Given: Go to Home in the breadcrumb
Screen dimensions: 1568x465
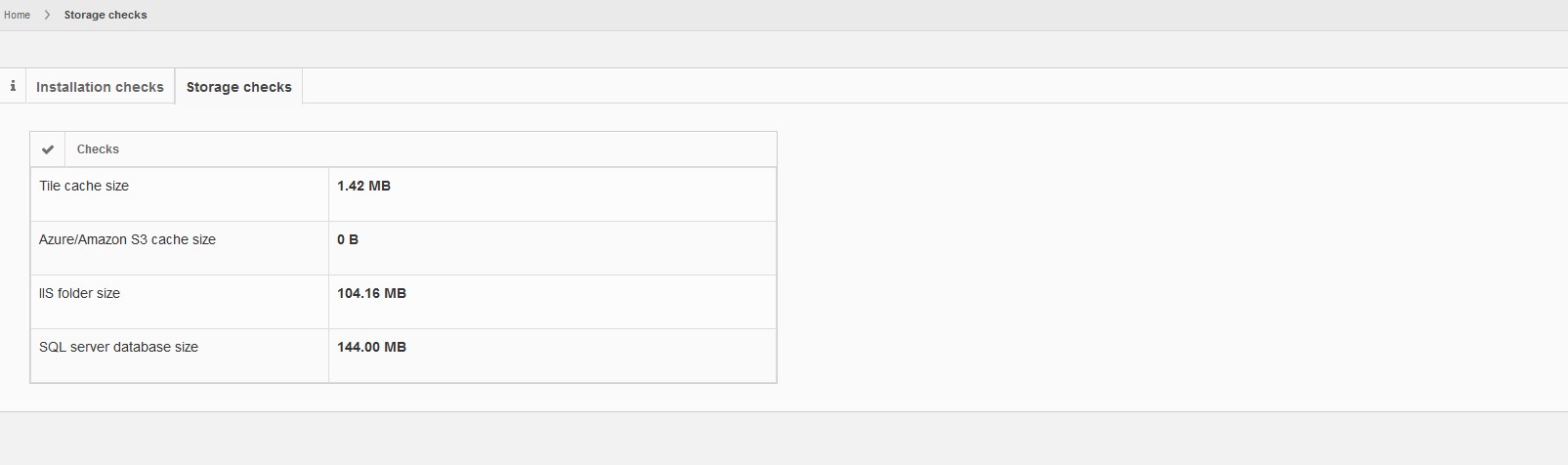Looking at the screenshot, I should tap(17, 15).
